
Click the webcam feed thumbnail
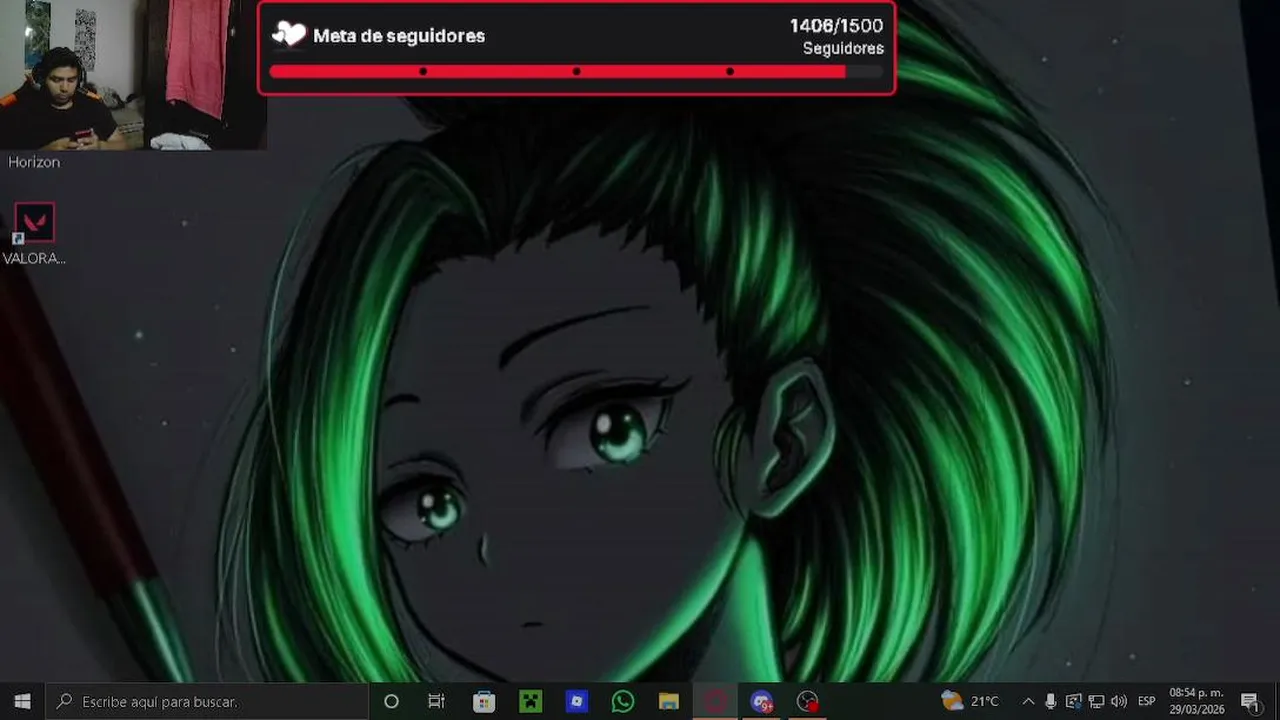(133, 75)
